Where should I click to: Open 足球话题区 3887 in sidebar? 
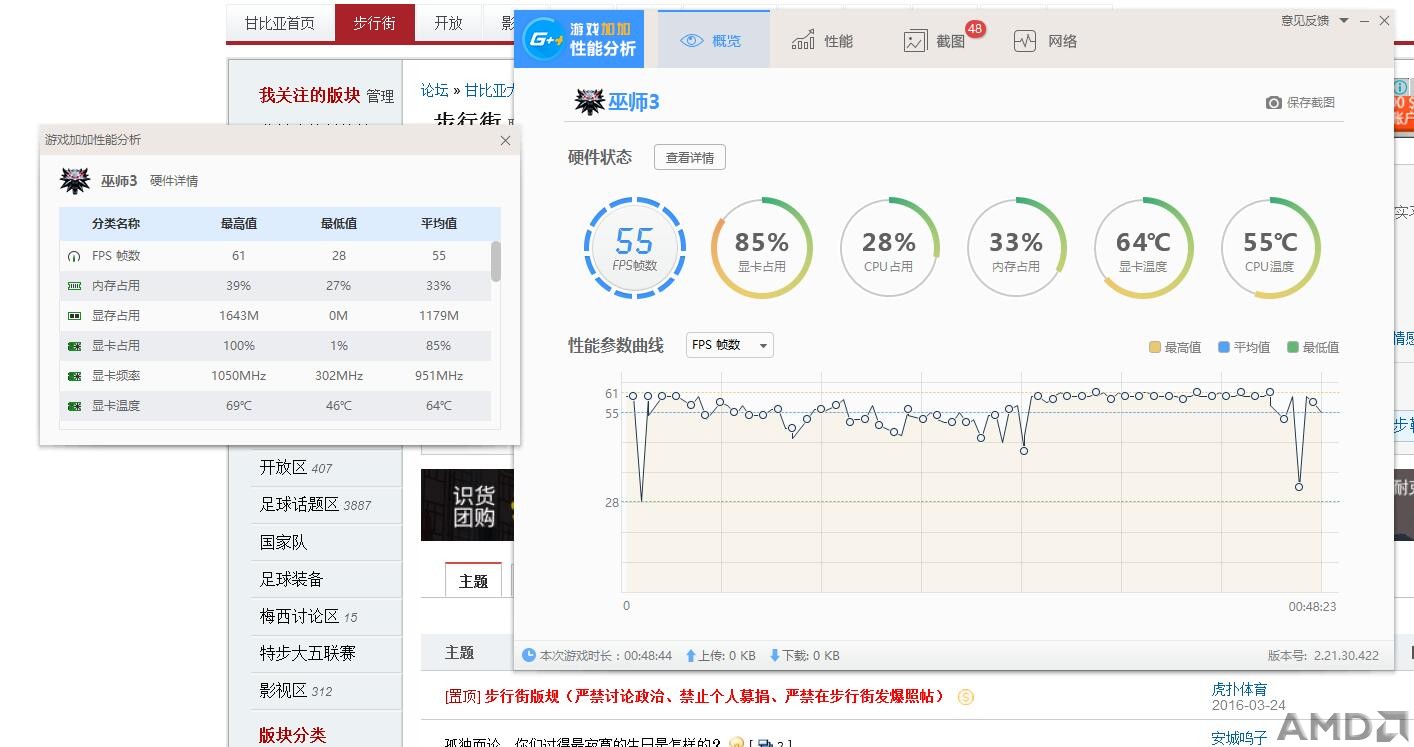click(x=315, y=505)
